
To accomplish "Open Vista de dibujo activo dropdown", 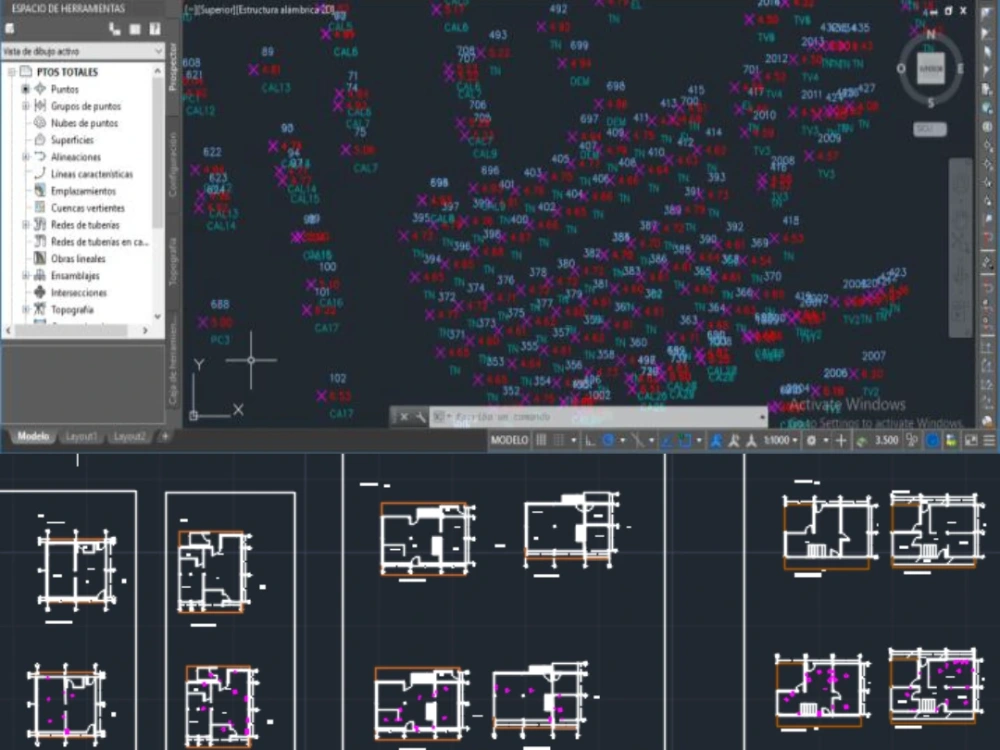I will click(x=83, y=51).
